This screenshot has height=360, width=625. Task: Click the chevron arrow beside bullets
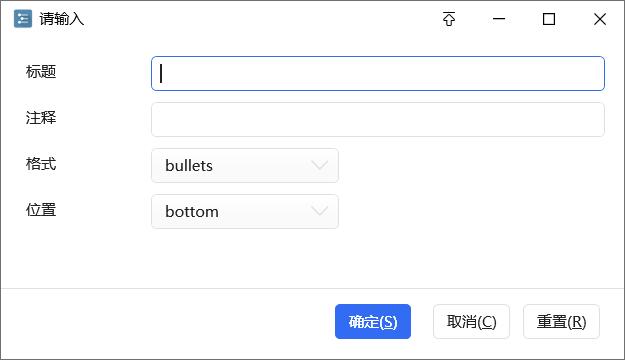[x=320, y=165]
